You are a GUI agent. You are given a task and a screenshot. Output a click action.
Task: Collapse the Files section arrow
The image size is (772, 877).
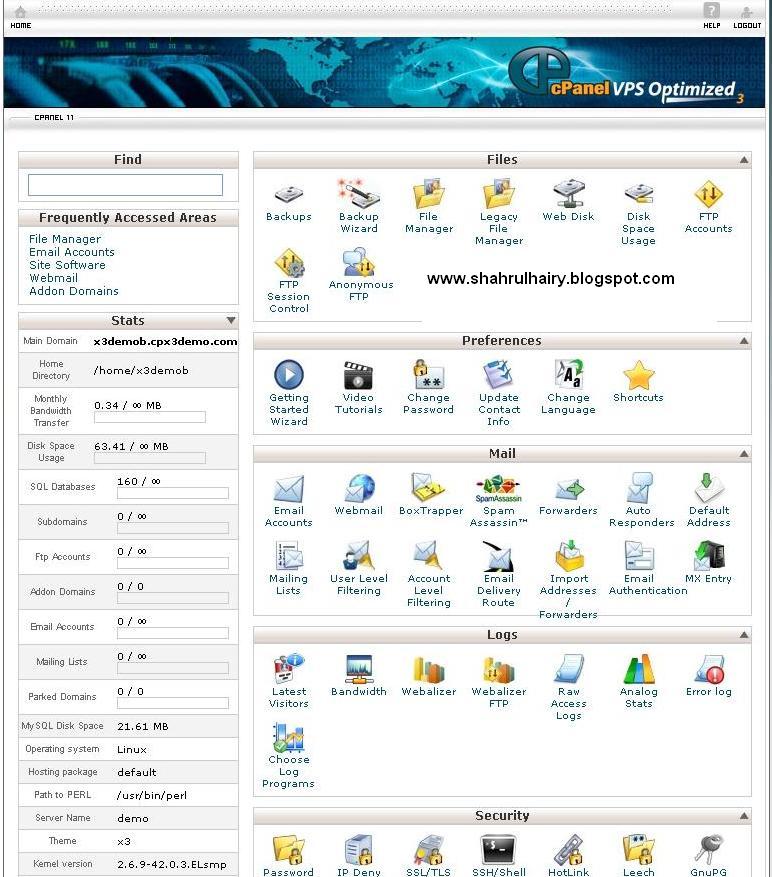[x=743, y=160]
